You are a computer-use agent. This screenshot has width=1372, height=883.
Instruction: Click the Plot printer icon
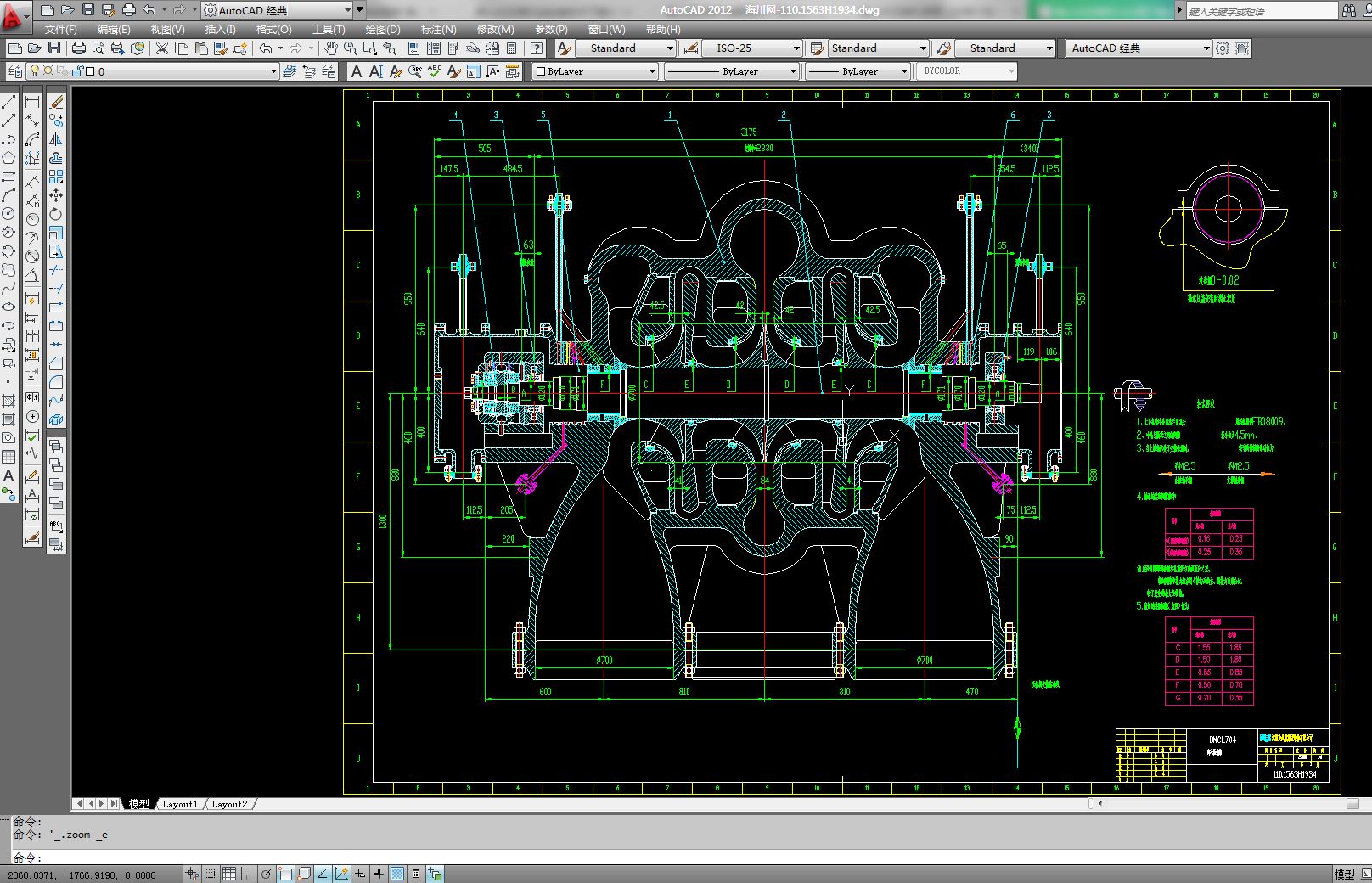coord(79,48)
